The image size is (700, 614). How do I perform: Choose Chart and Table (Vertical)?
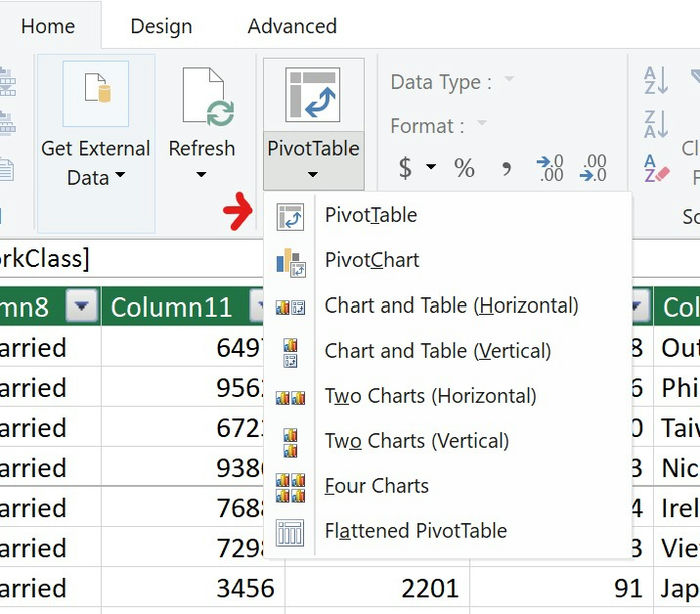pos(448,351)
